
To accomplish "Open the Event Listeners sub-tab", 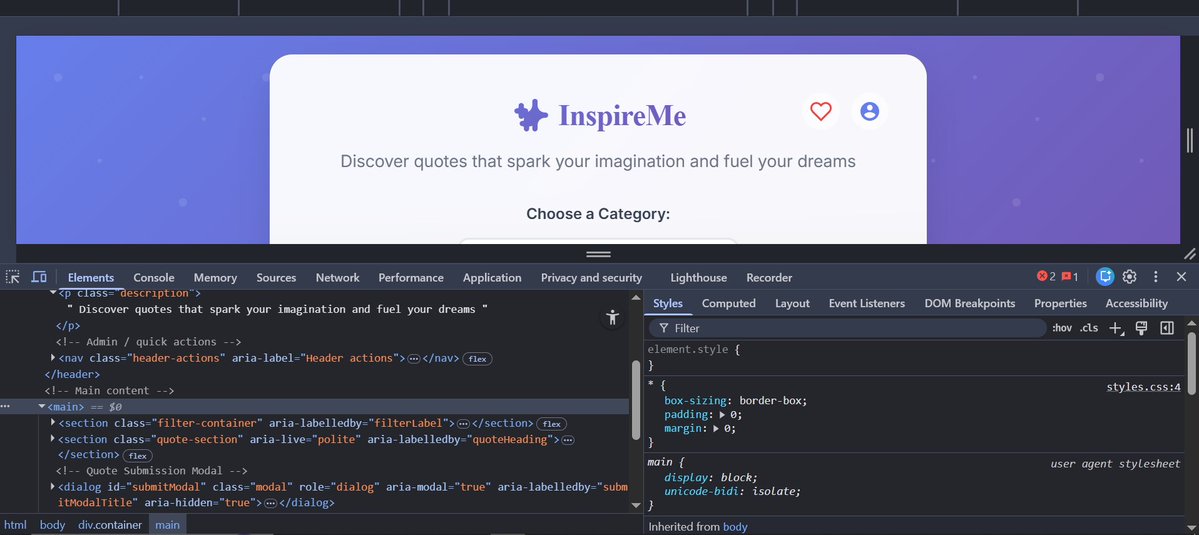I will click(x=866, y=303).
